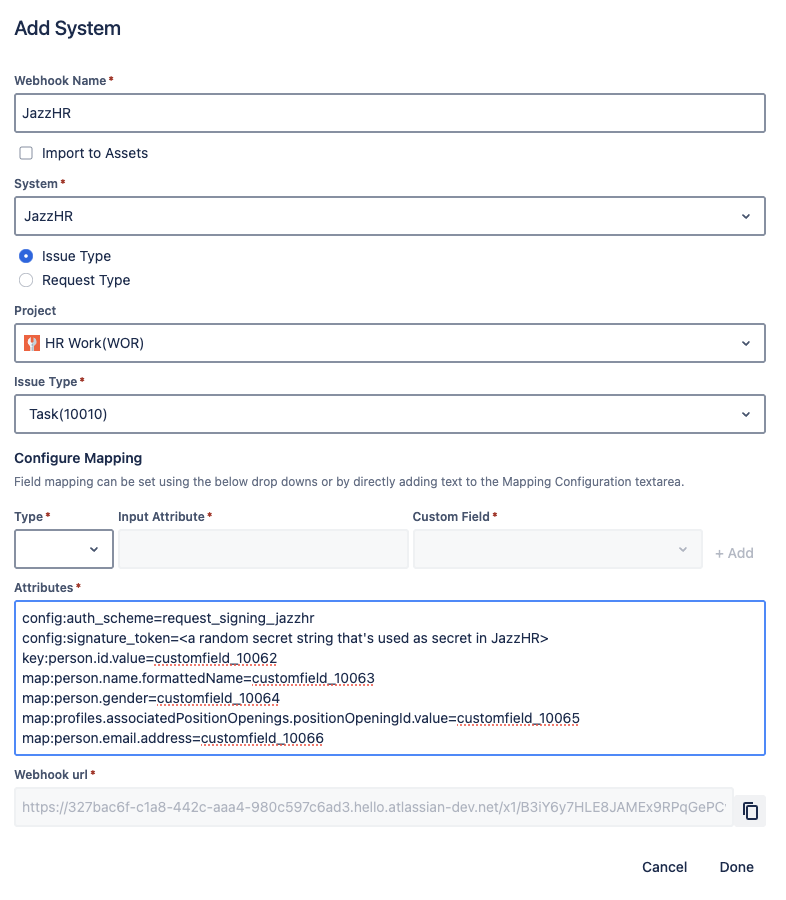
Task: Expand the Project dropdown HR Work(WOR)
Action: (390, 343)
